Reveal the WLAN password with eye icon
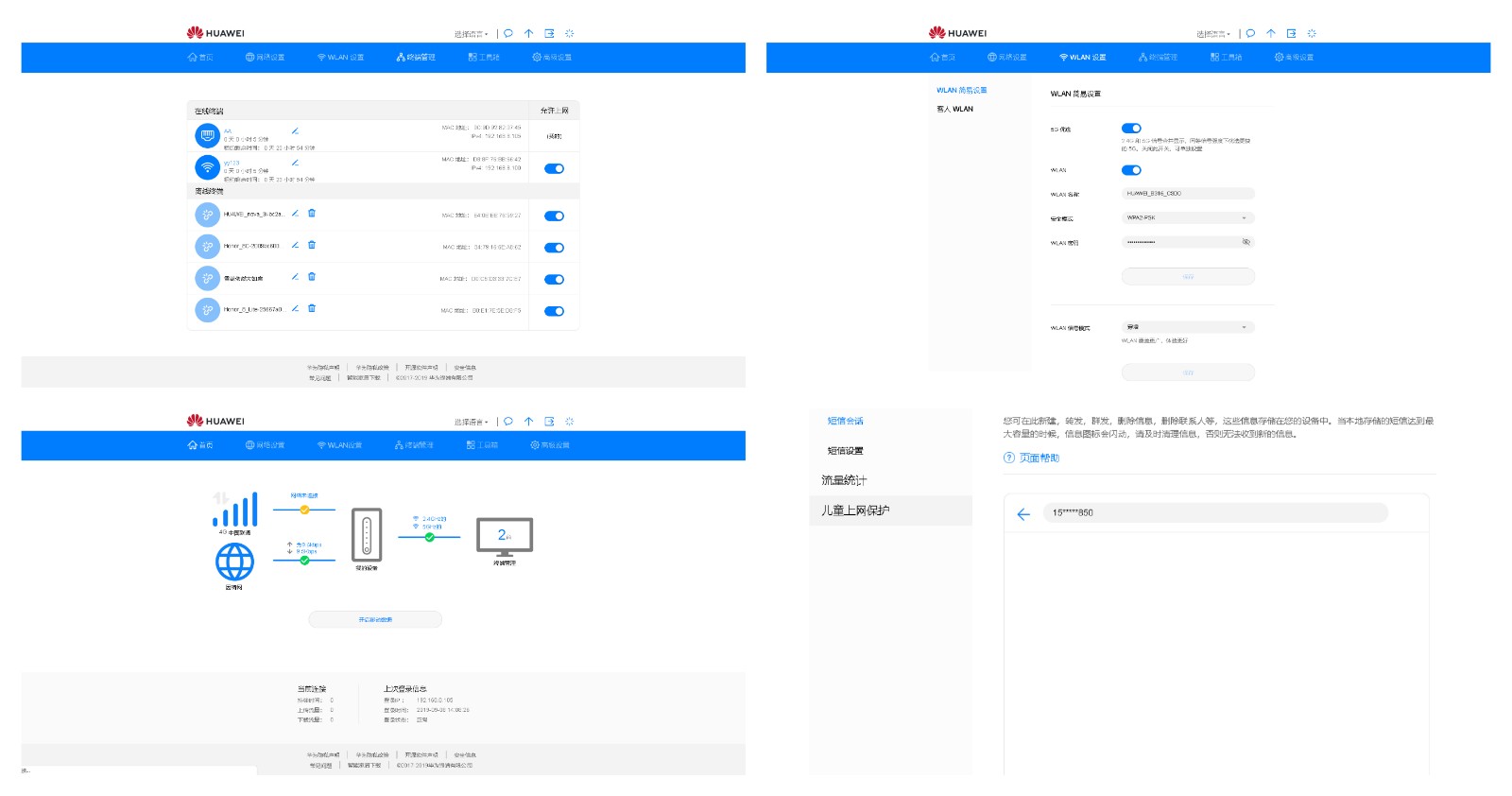 (1246, 242)
